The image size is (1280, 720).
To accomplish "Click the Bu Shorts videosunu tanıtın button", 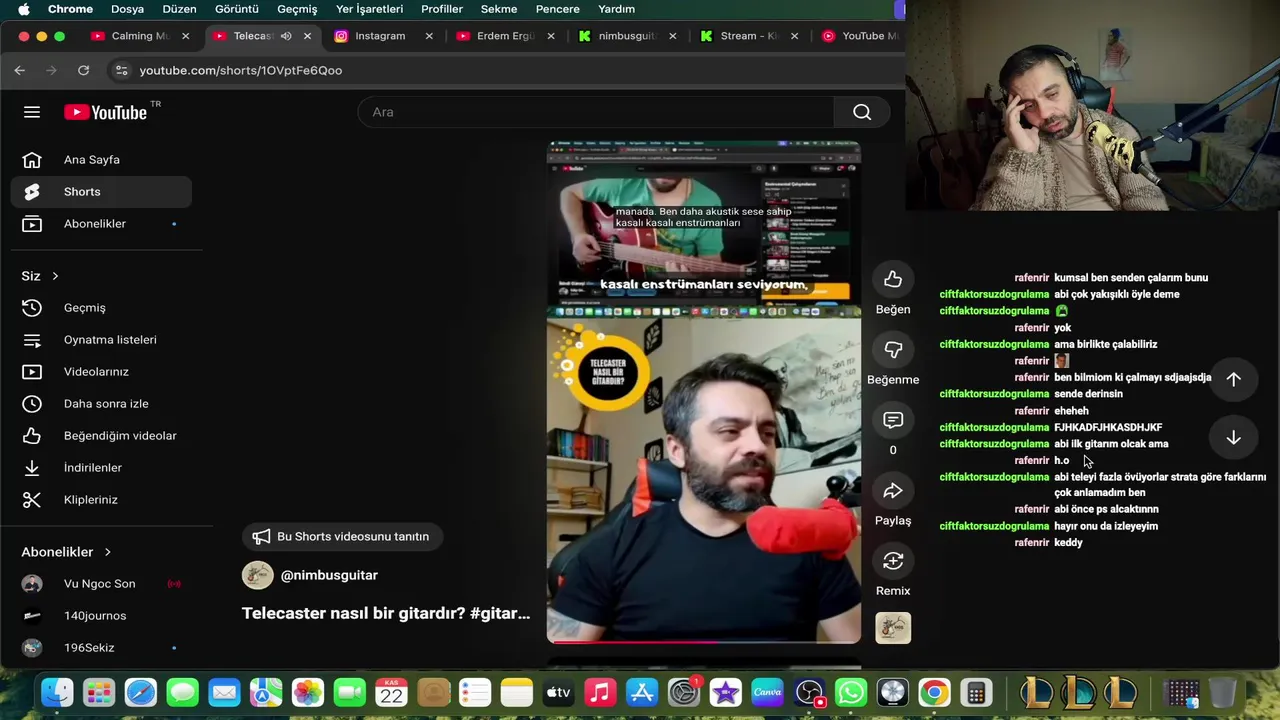I will coord(341,537).
